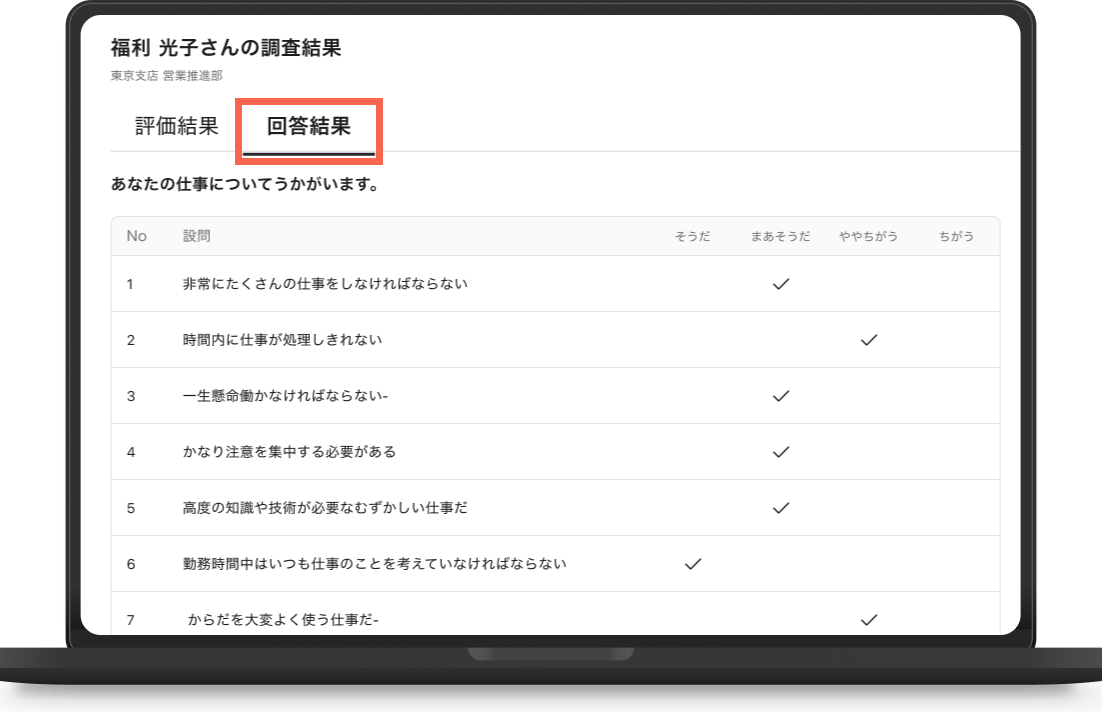Click the 設問 column header
The image size is (1102, 712).
point(197,236)
